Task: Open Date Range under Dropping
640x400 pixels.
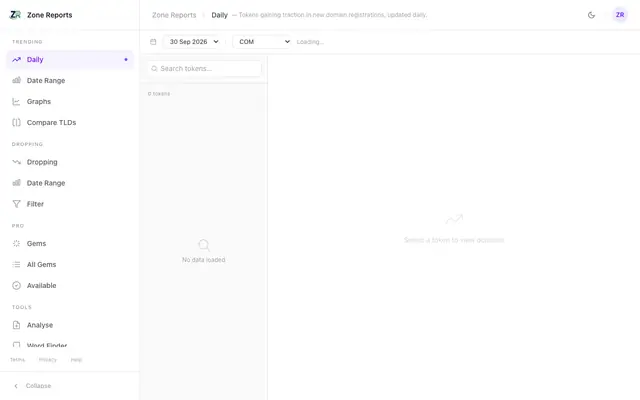Action: [70, 183]
